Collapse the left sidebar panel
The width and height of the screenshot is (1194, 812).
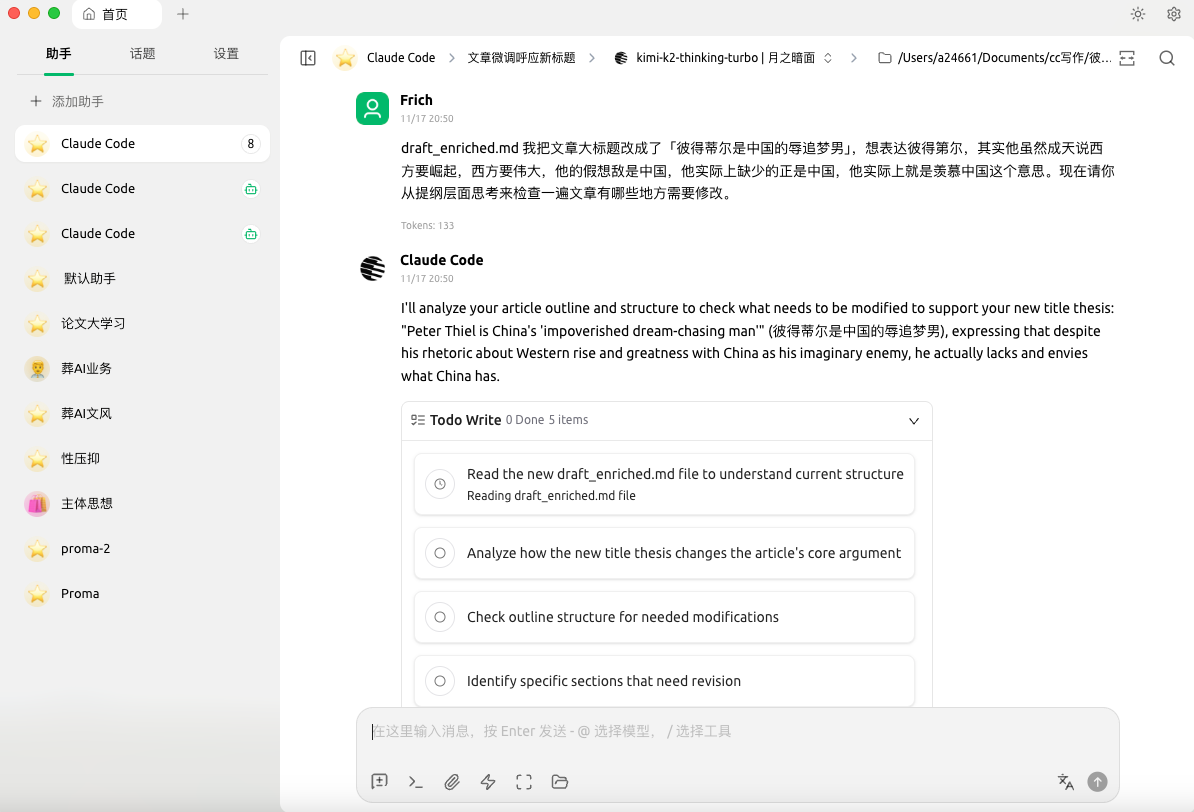(308, 58)
